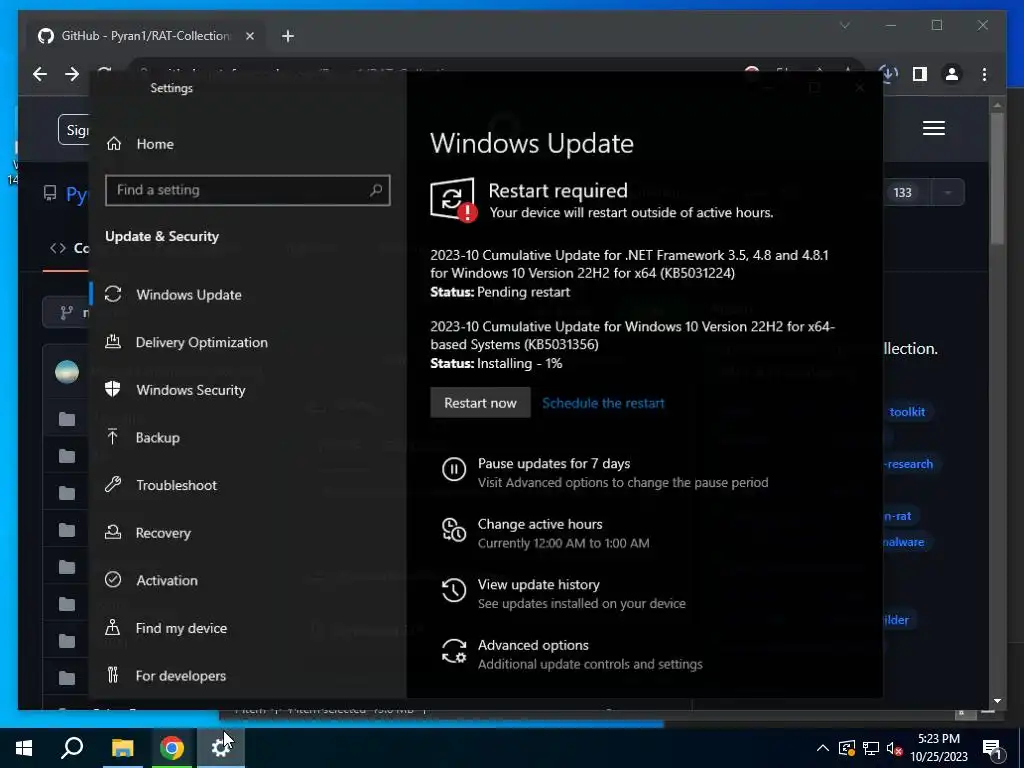Click the search magnifier in Find a setting

(x=376, y=190)
